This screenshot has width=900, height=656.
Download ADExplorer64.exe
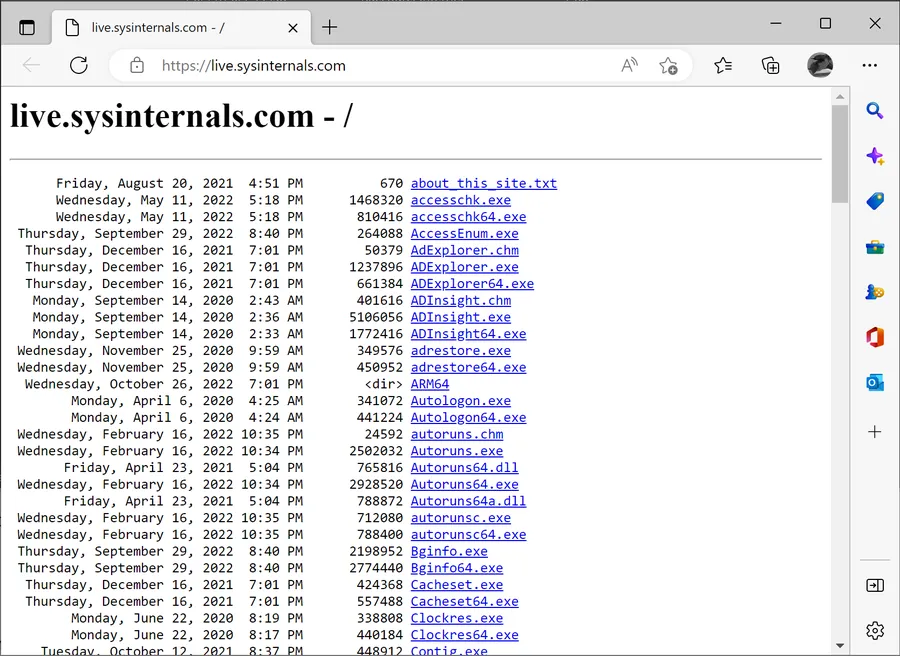[x=472, y=284]
